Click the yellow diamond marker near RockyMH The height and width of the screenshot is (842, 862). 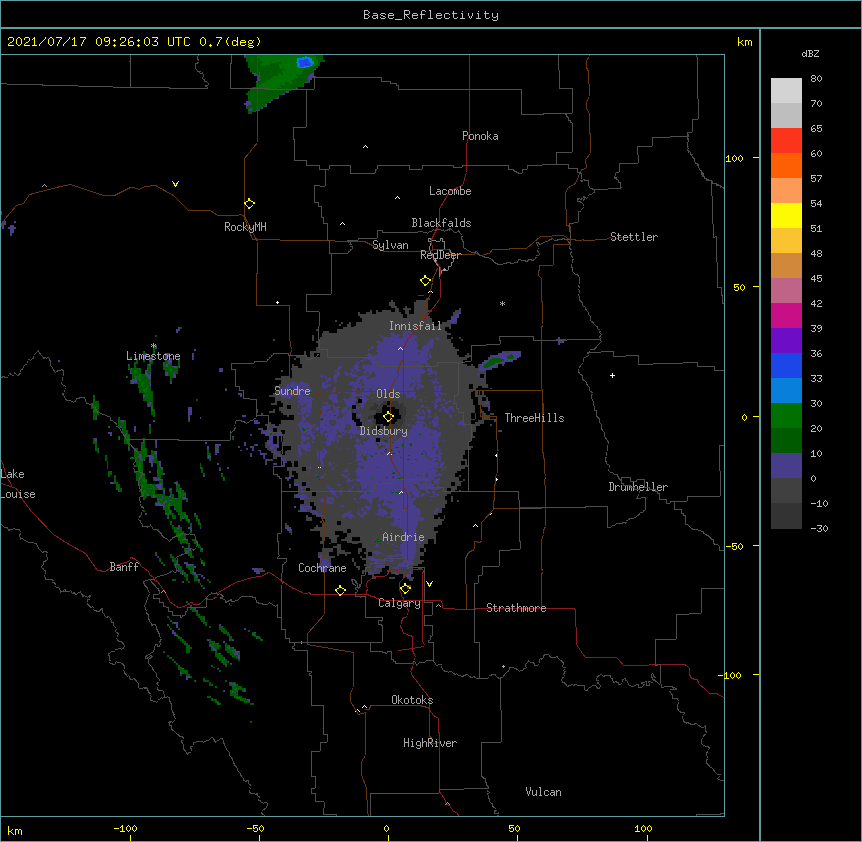coord(250,204)
